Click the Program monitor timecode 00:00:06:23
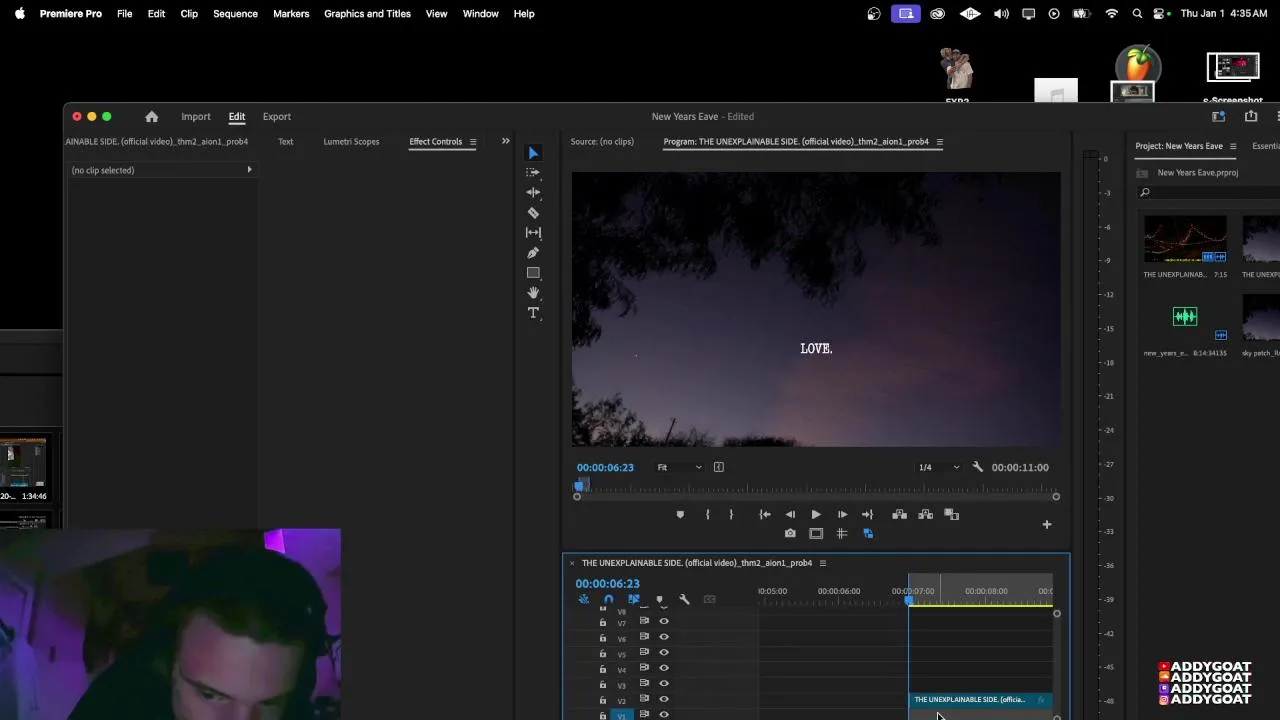 [605, 467]
